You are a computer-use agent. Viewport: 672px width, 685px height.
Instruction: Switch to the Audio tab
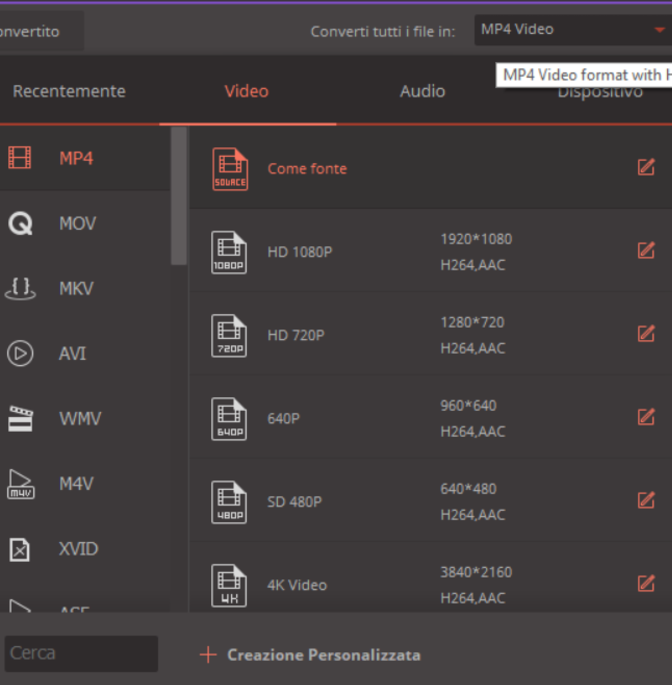pyautogui.click(x=423, y=91)
